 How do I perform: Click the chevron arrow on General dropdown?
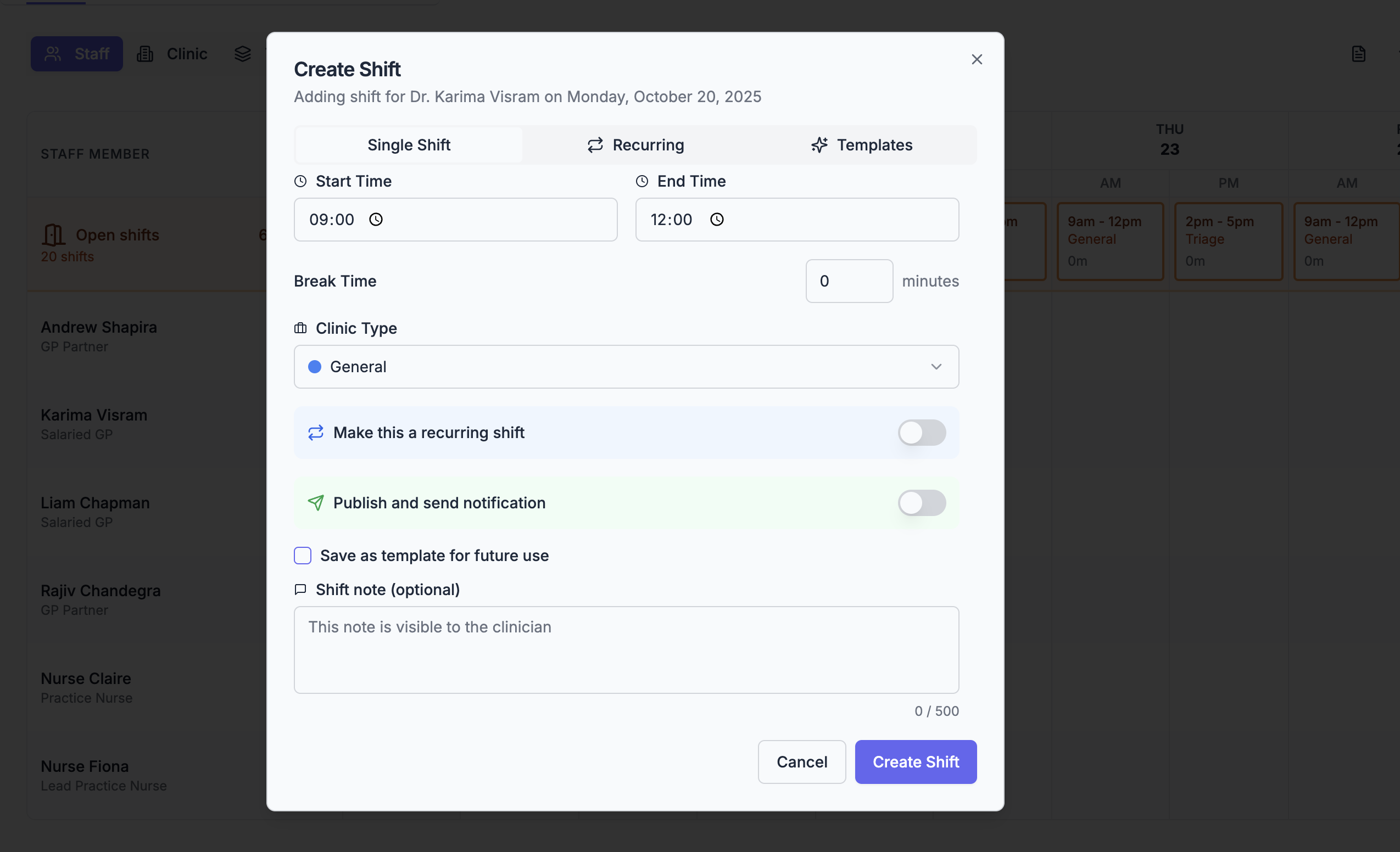click(936, 367)
